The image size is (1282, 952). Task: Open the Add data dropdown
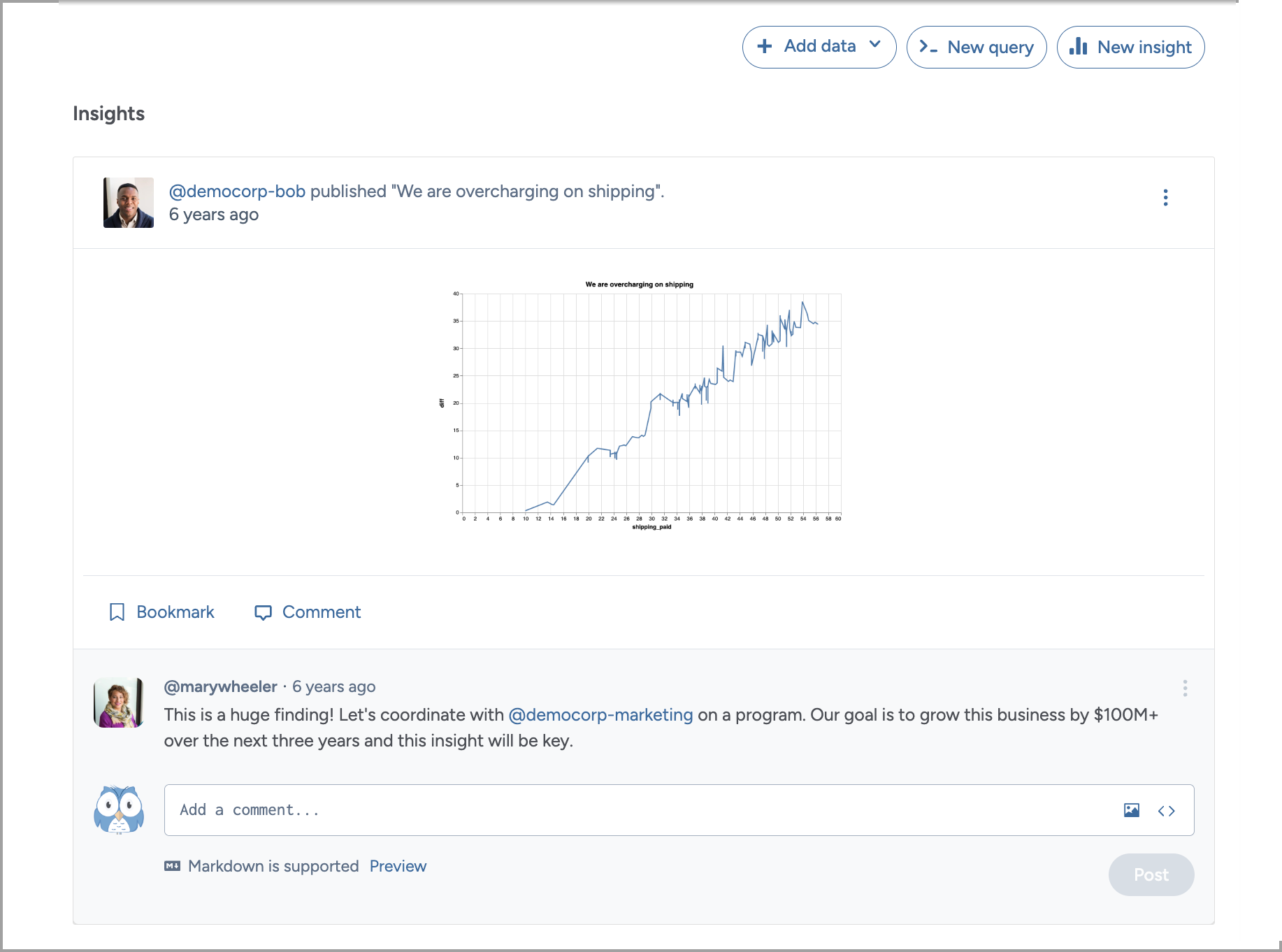click(x=819, y=47)
